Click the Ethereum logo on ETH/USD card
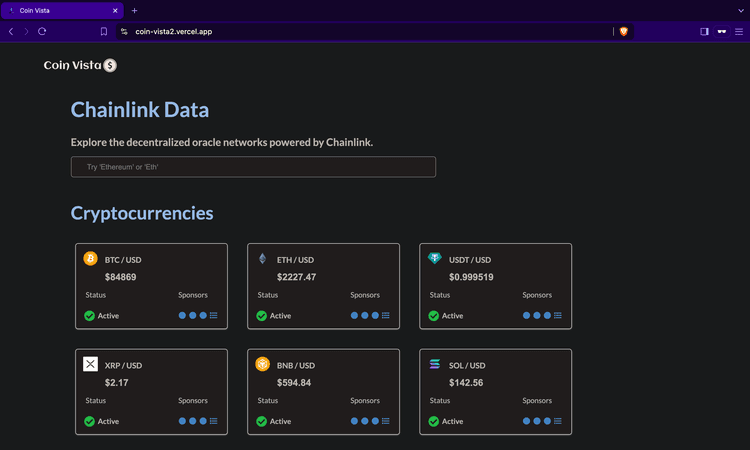This screenshot has height=450, width=750. (x=263, y=259)
